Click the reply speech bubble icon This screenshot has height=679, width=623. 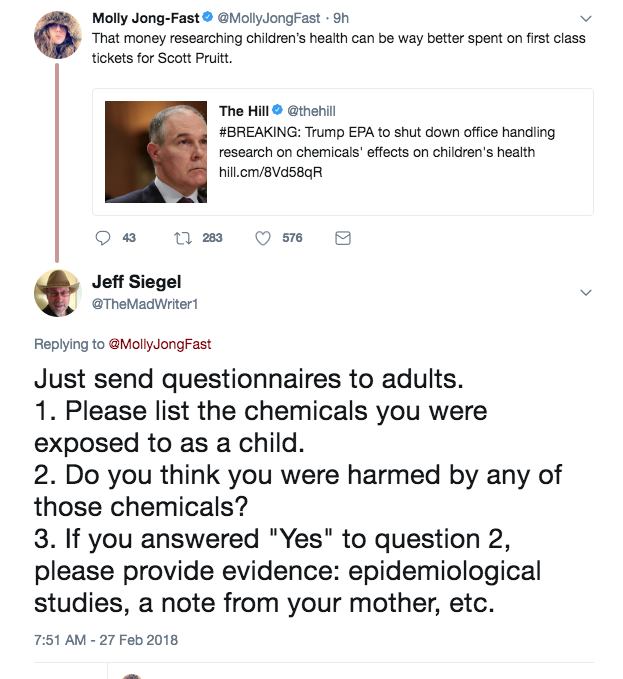[102, 238]
